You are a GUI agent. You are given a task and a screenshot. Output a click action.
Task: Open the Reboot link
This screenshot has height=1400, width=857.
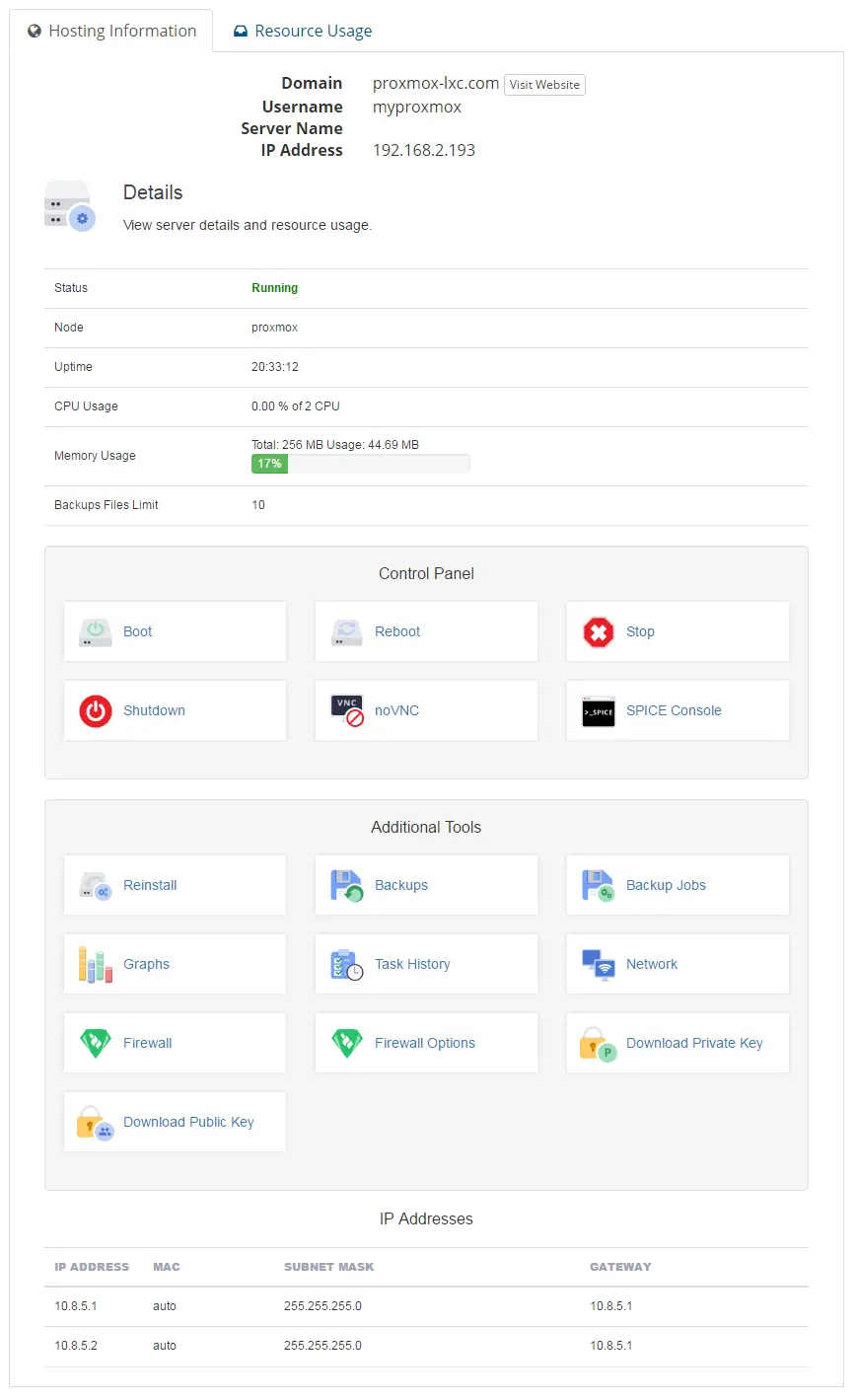pyautogui.click(x=397, y=631)
